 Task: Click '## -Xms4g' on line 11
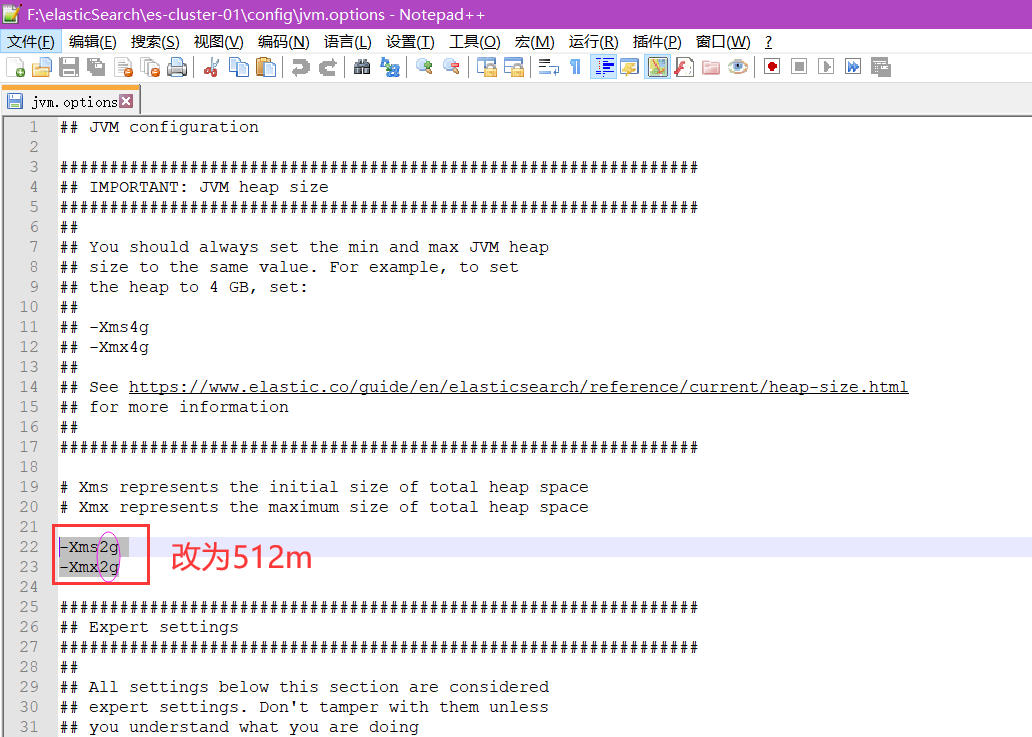pos(105,327)
